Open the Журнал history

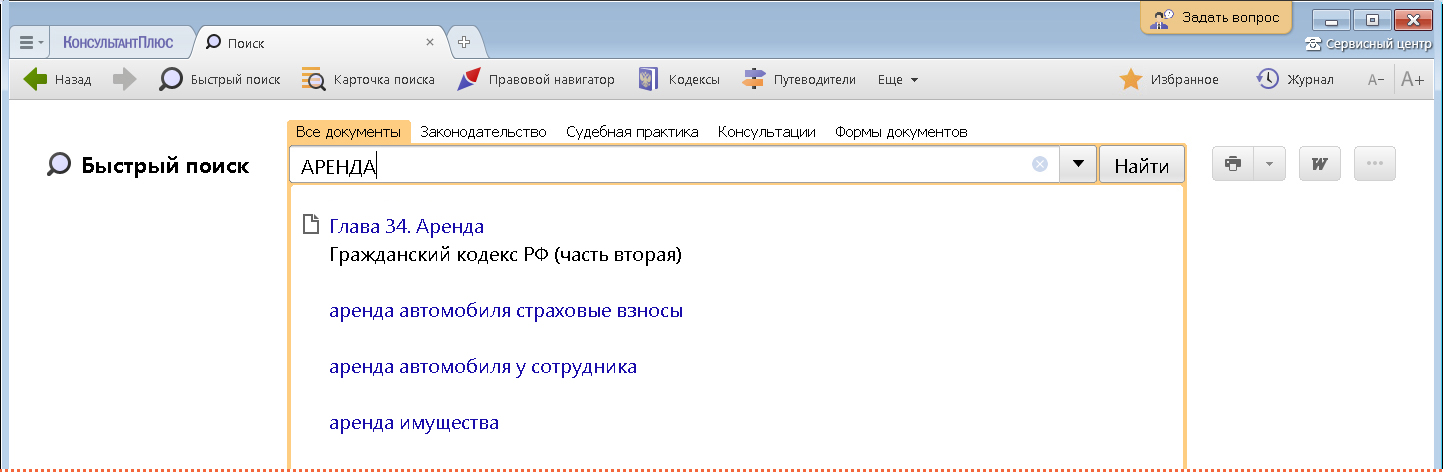point(1295,80)
